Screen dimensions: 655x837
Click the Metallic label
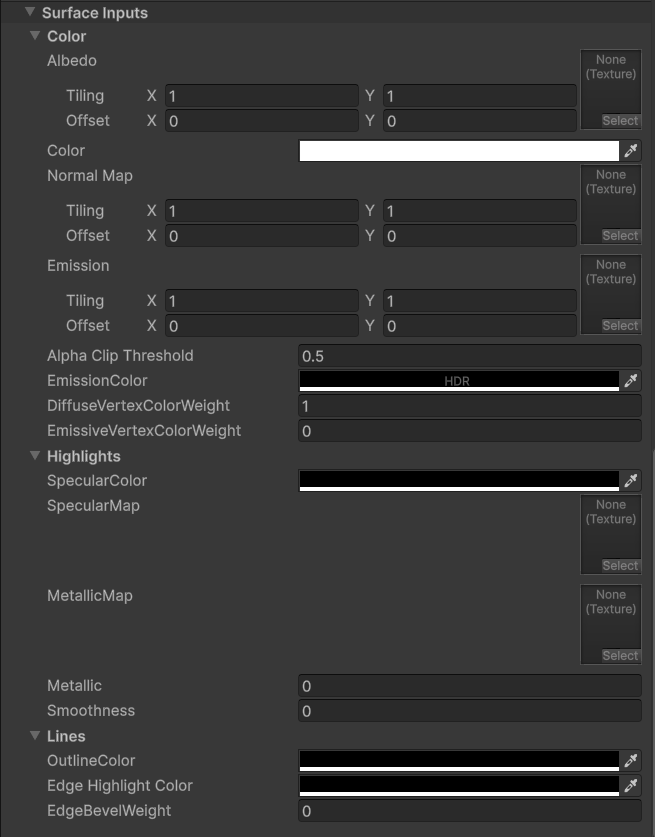pos(74,686)
